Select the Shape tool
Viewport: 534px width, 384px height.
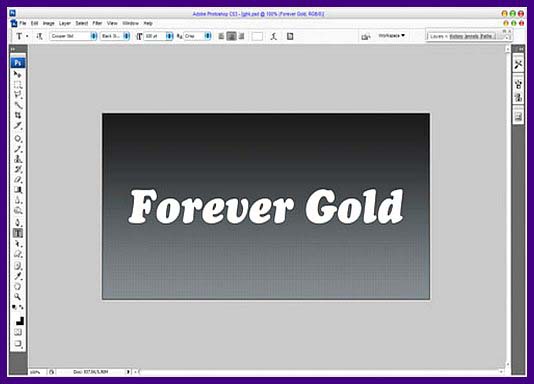point(17,254)
